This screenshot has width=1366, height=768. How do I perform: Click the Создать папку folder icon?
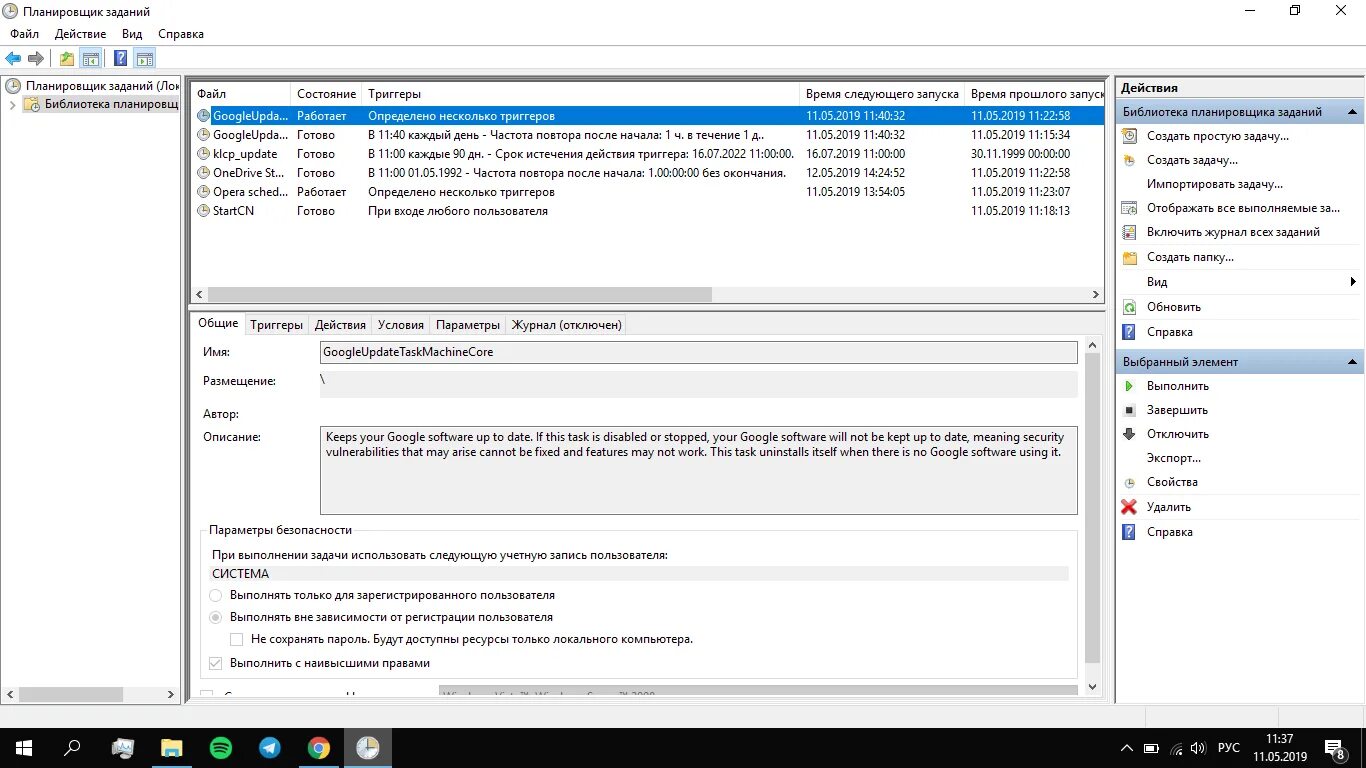pos(1129,257)
